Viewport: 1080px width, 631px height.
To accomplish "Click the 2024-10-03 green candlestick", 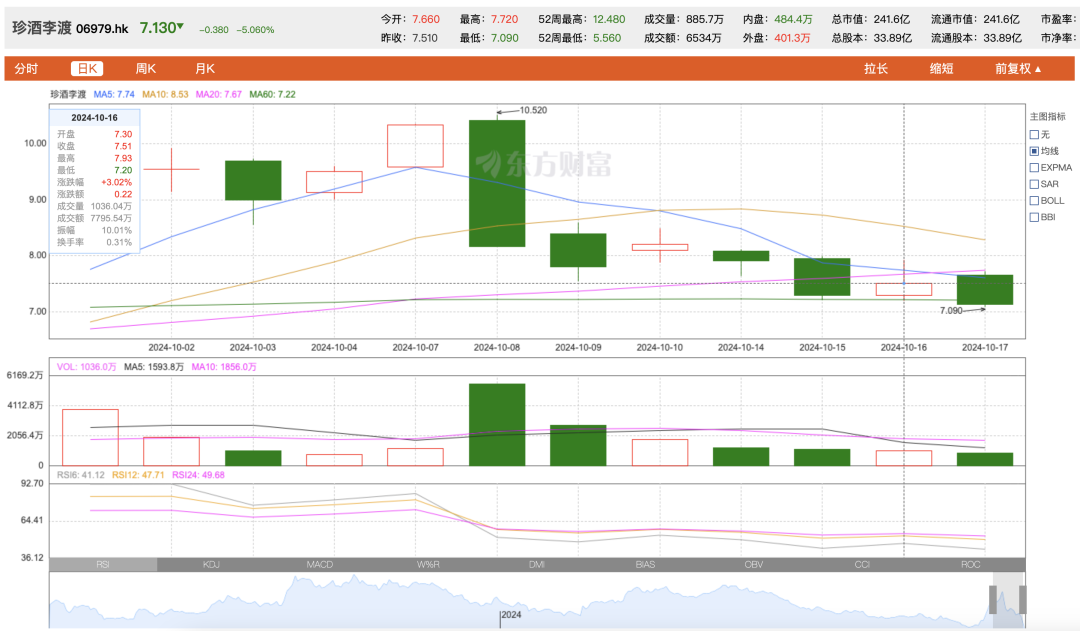I will click(x=253, y=180).
